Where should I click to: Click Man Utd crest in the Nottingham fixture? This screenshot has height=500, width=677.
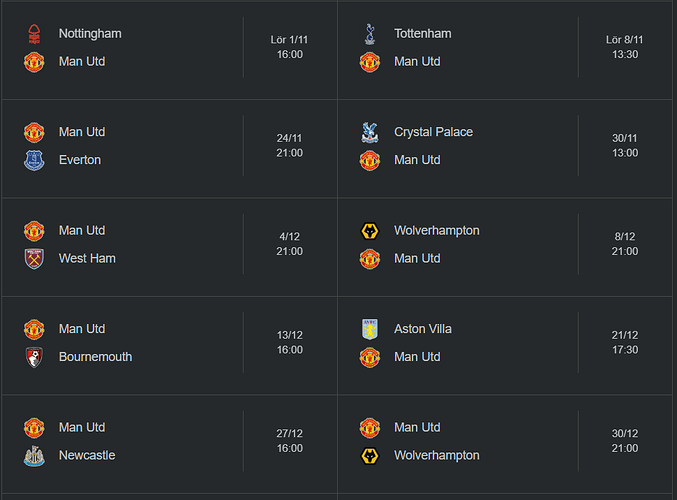[34, 62]
